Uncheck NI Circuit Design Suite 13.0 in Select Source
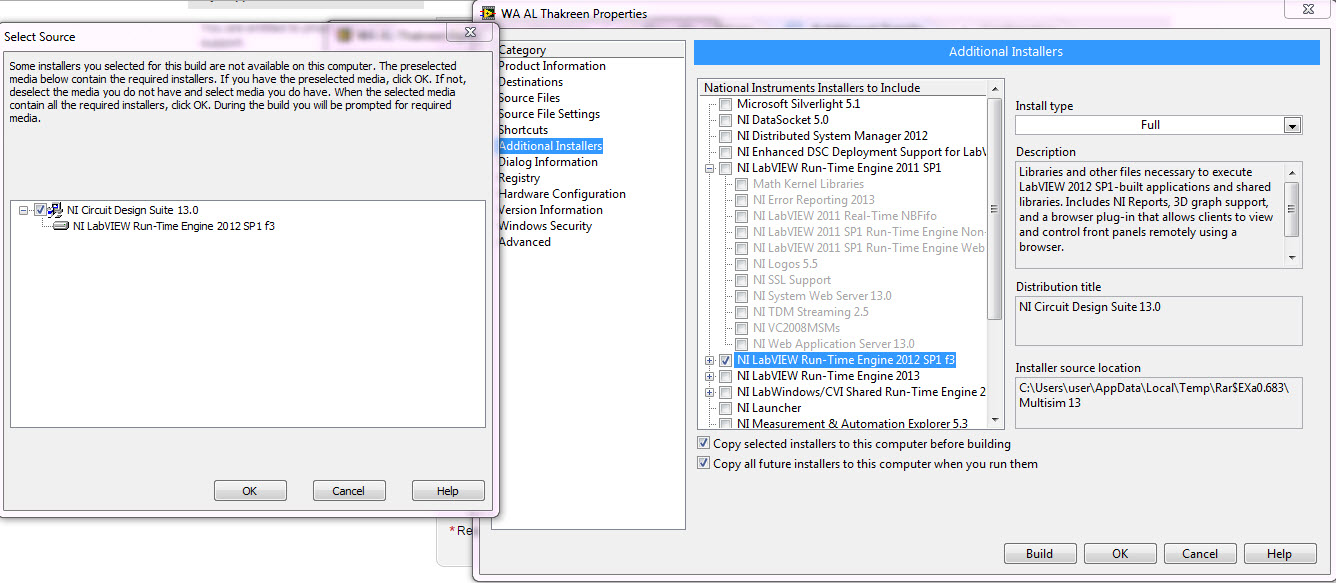 pos(40,210)
